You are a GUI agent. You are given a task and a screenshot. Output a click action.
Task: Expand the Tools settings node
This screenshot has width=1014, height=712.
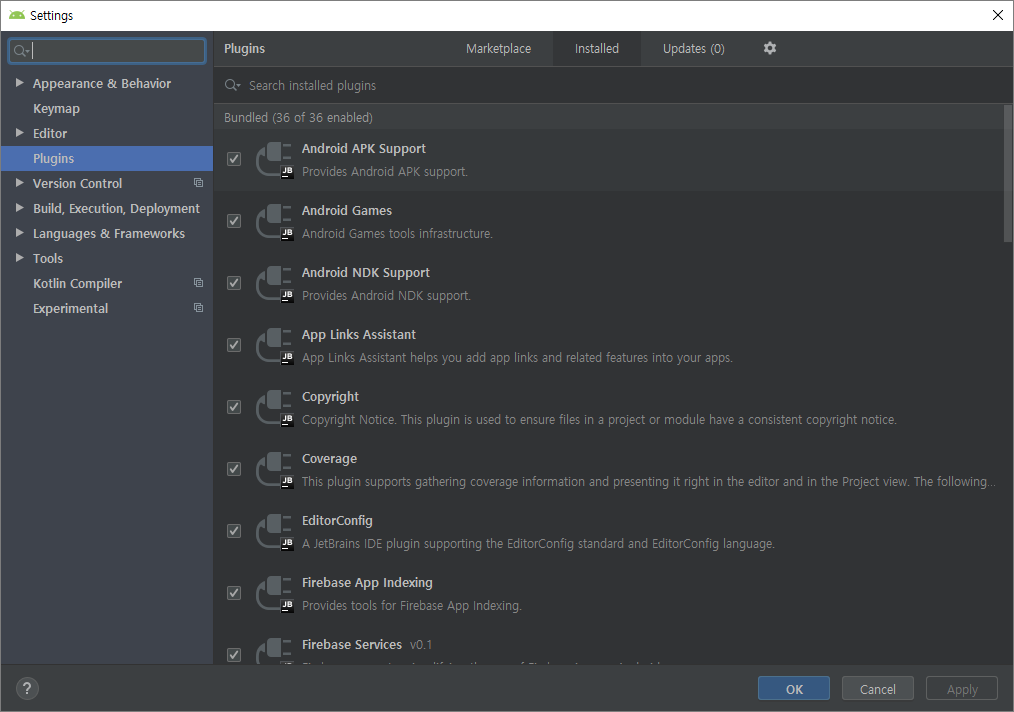click(x=19, y=257)
